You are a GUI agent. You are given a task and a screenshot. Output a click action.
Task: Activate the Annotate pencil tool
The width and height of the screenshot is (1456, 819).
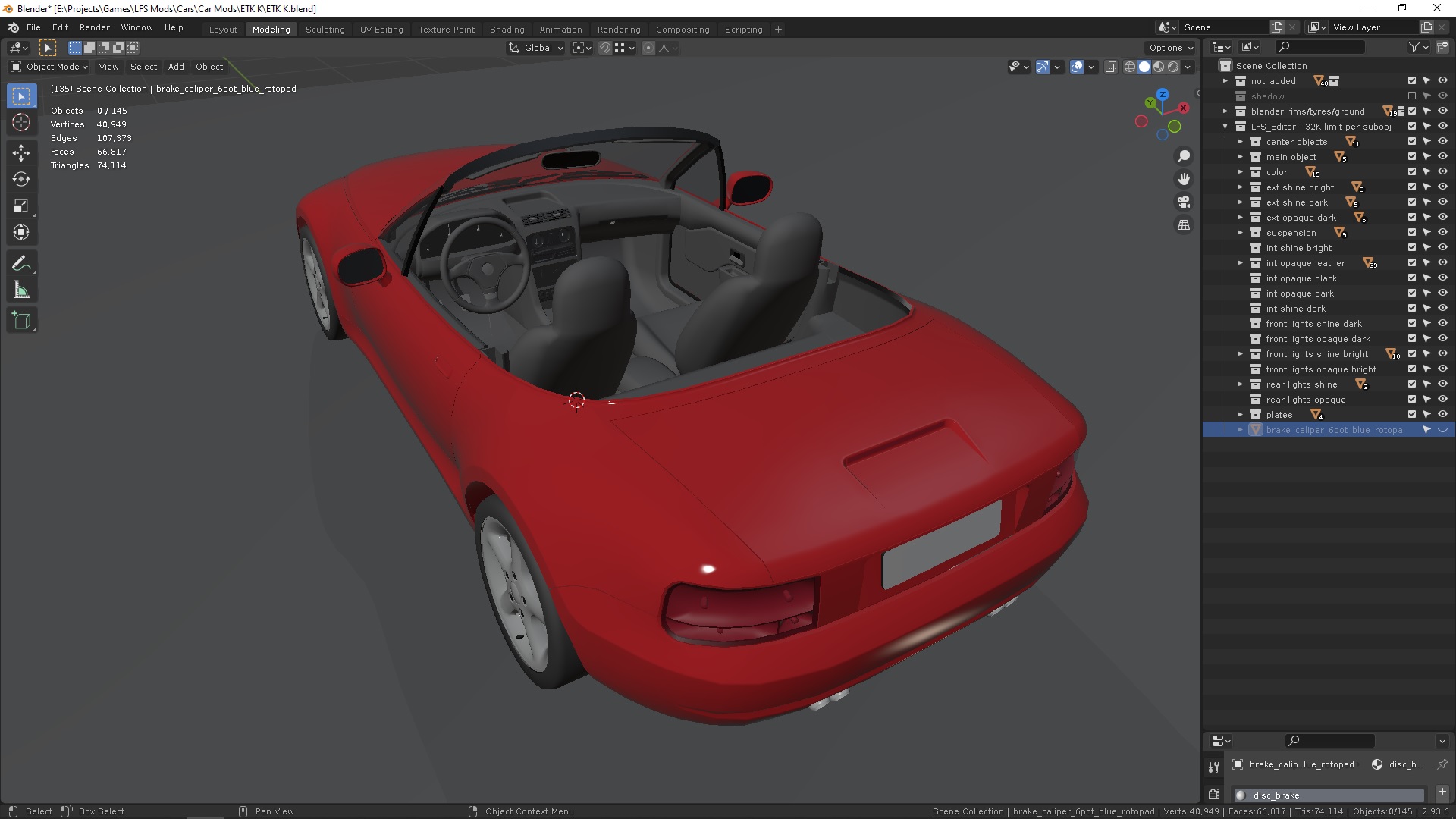pos(21,263)
